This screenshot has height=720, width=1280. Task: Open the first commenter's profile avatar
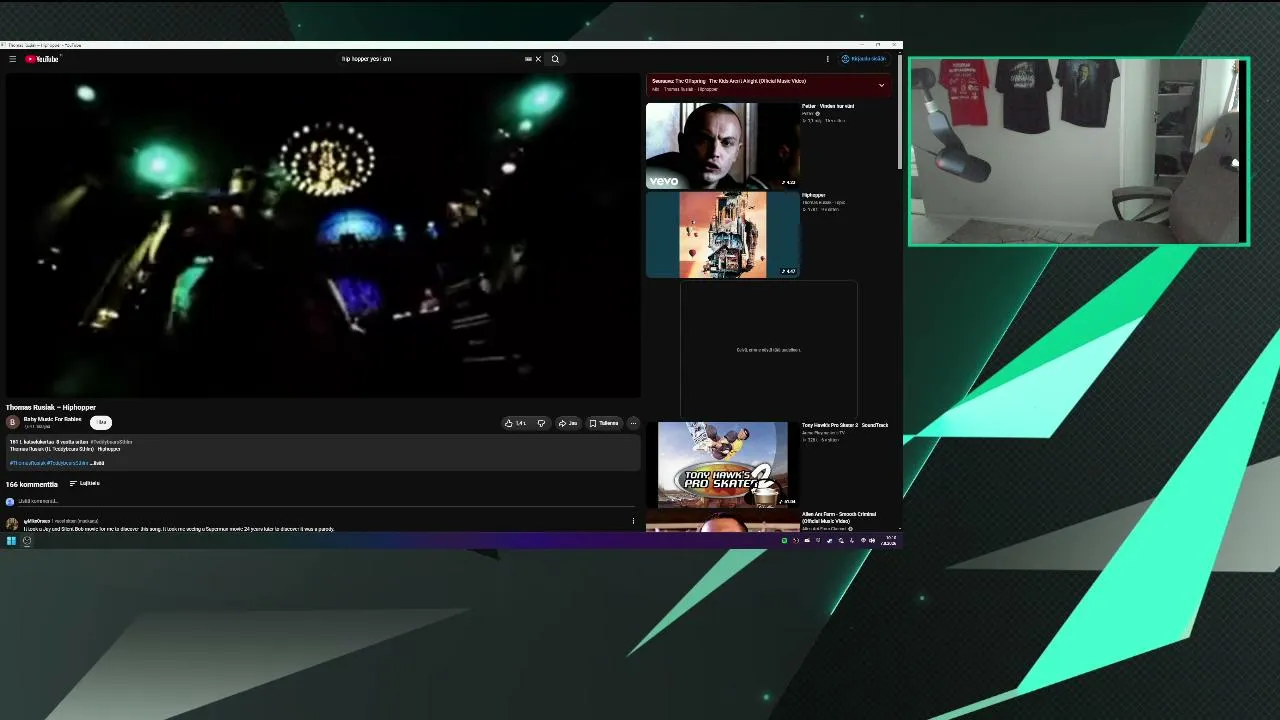point(12,524)
